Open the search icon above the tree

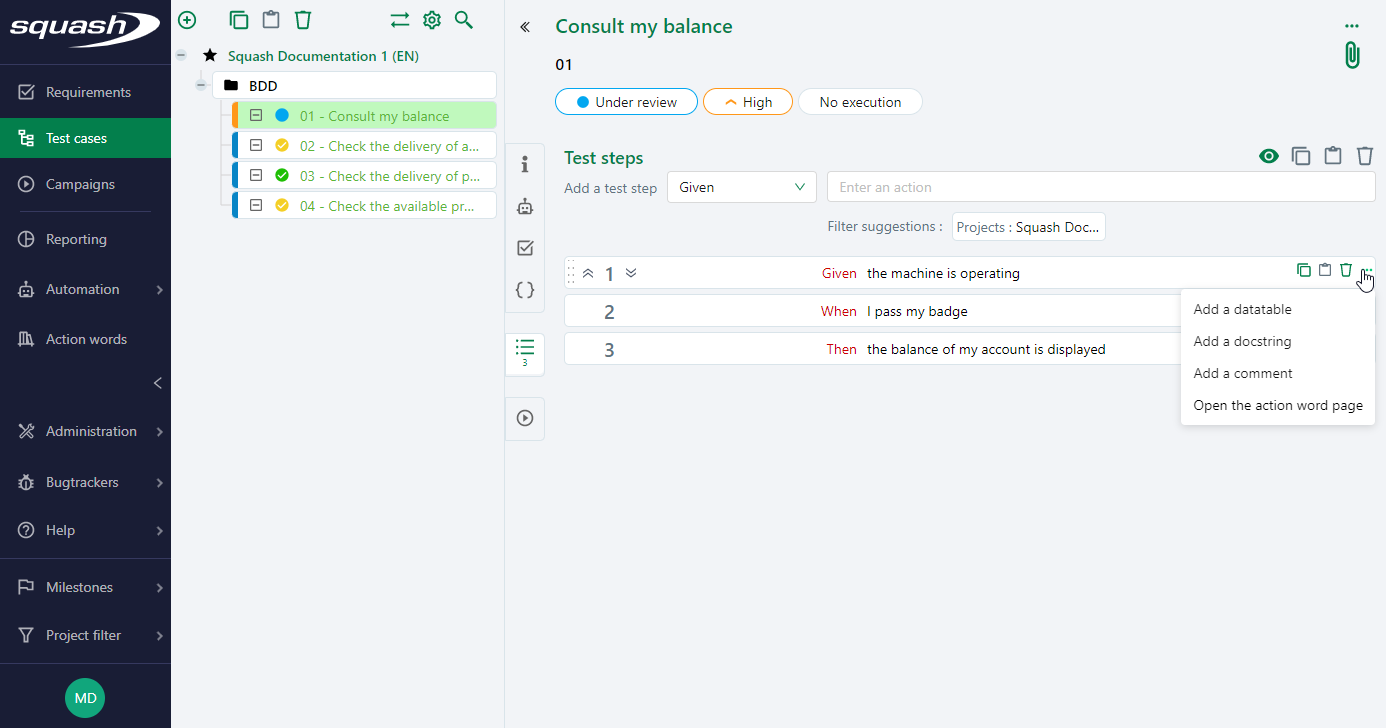click(x=463, y=19)
